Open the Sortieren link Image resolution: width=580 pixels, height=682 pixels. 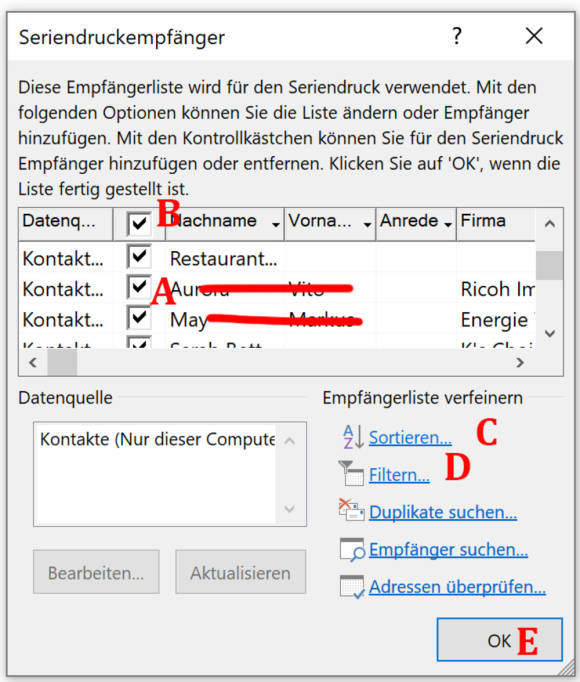coord(410,438)
